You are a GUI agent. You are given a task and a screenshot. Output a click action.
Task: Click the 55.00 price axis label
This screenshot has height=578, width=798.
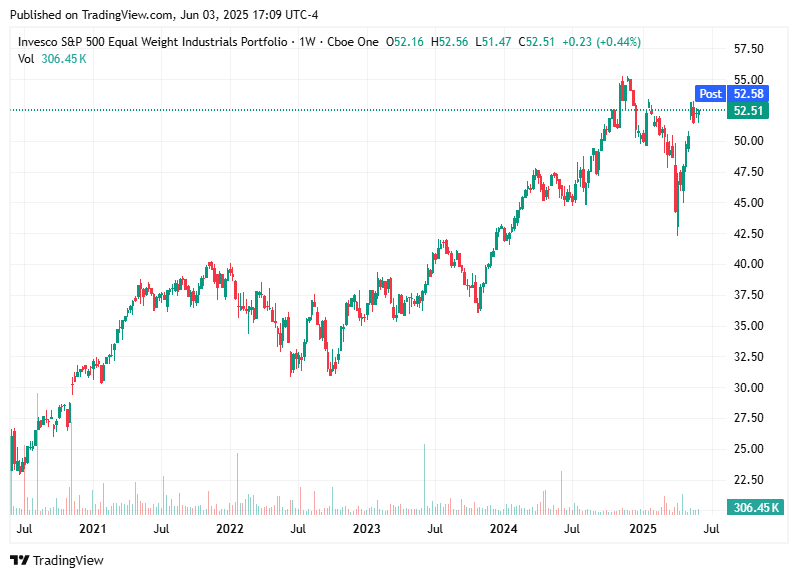(x=748, y=79)
